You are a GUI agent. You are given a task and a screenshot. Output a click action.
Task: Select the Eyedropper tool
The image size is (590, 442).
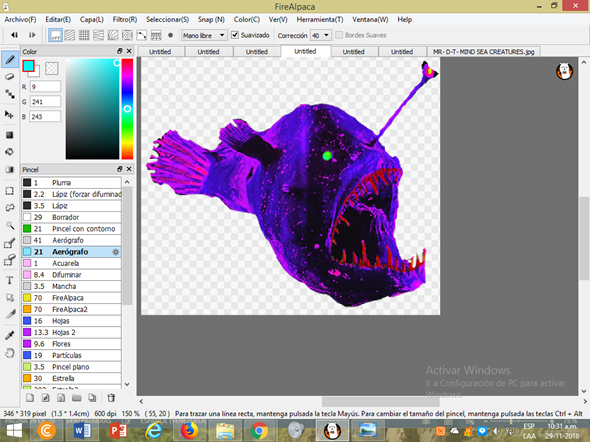10,335
